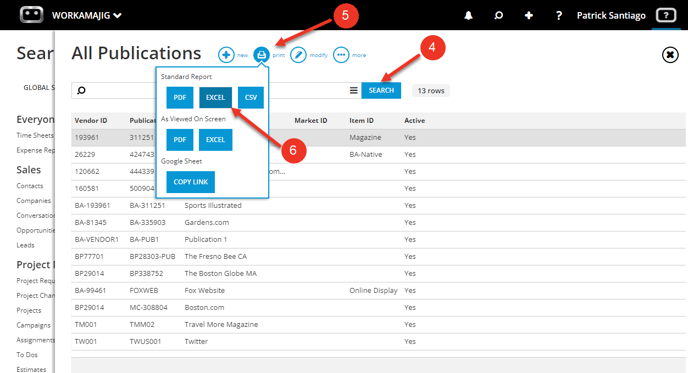
Task: Open help question mark icon
Action: click(x=559, y=16)
